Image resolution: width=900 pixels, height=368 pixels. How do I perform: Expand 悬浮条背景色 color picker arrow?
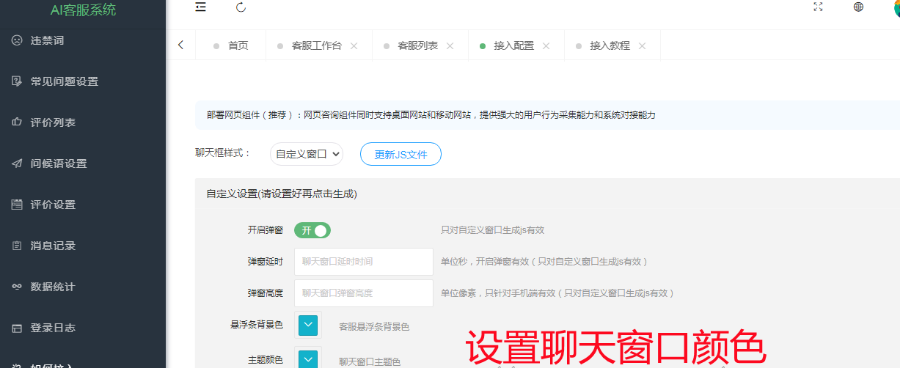[308, 326]
